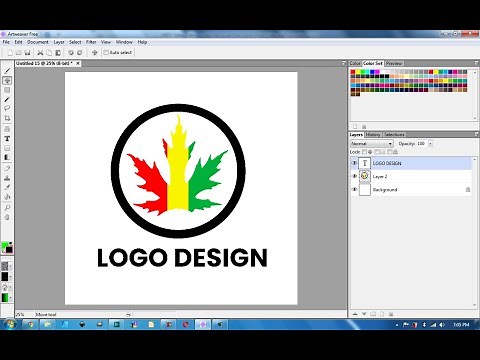The image size is (480, 360).
Task: Open the black swatch selector dropdown in toolbox
Action: pos(10,277)
